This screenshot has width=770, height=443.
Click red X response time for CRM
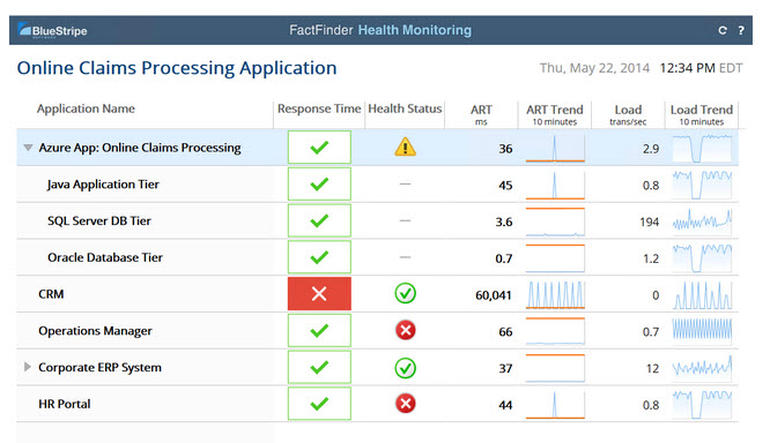(x=319, y=294)
